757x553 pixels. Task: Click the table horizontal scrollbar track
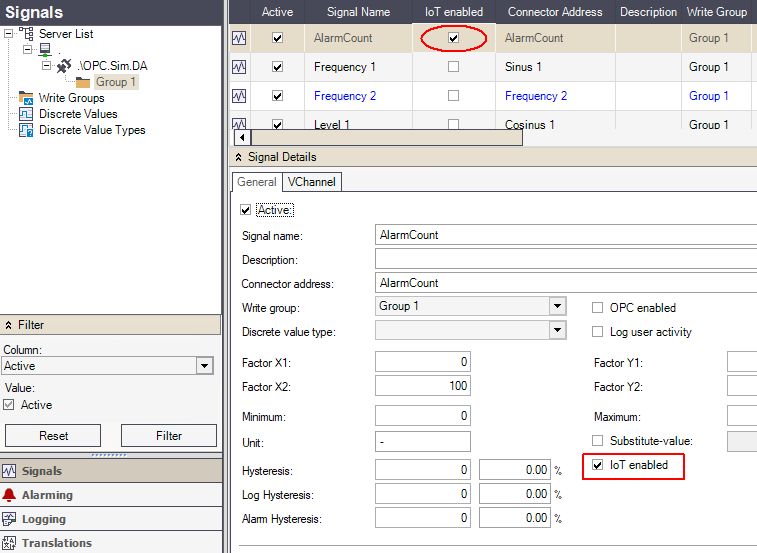coord(386,137)
